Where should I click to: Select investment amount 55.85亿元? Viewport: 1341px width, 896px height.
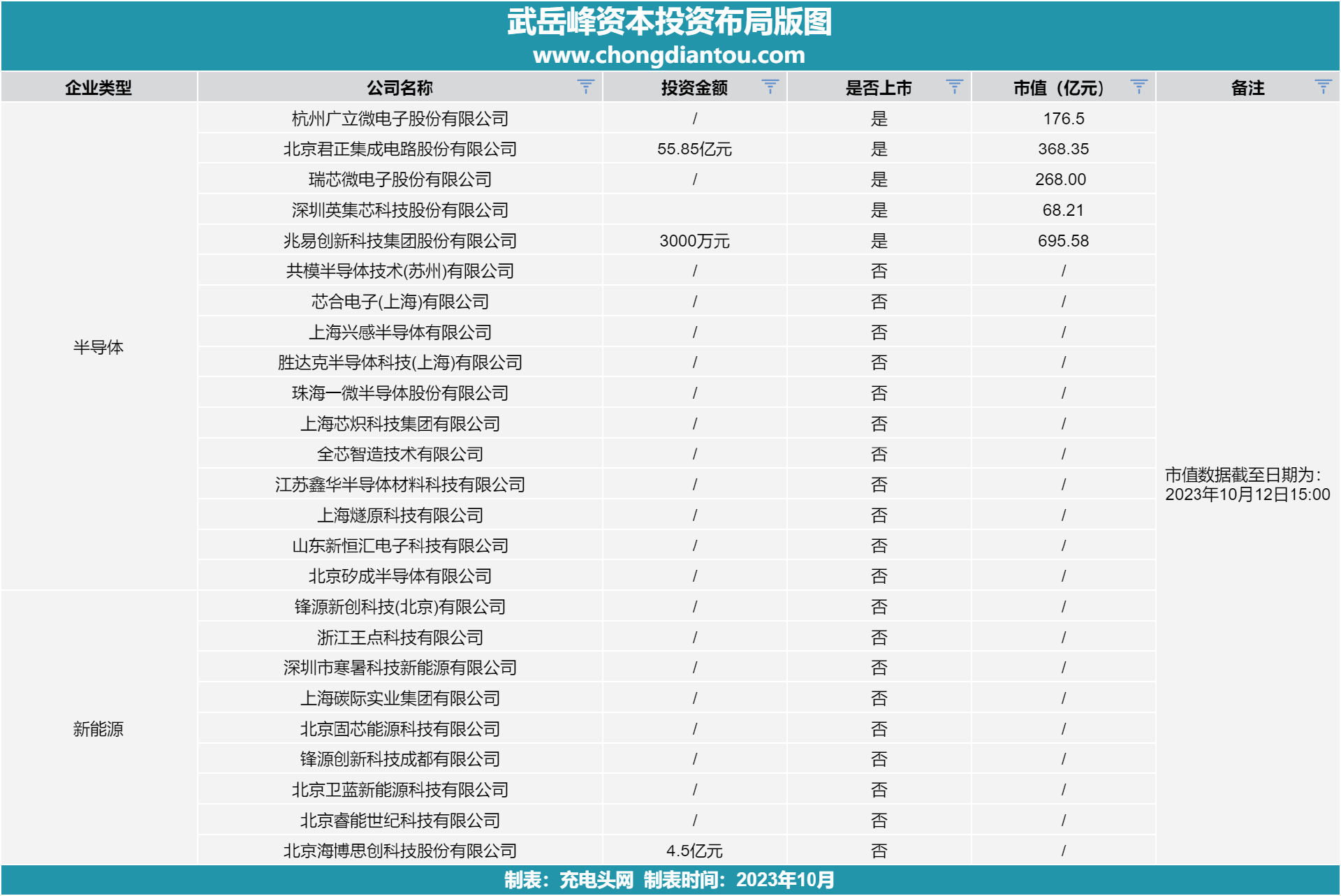(694, 149)
